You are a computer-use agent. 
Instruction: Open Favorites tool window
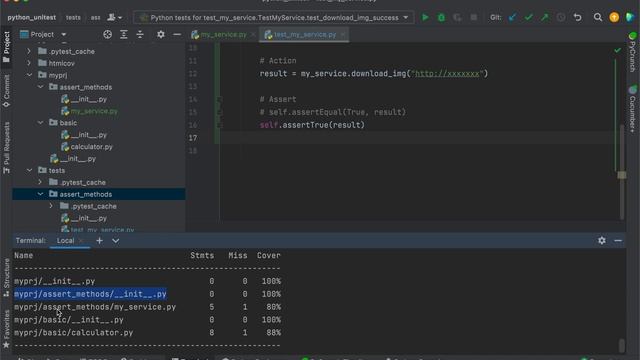point(6,329)
